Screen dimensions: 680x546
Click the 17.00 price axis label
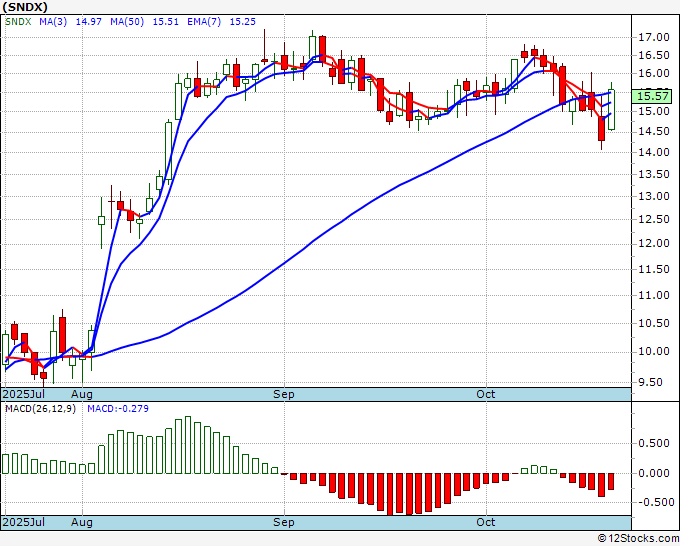tap(654, 38)
